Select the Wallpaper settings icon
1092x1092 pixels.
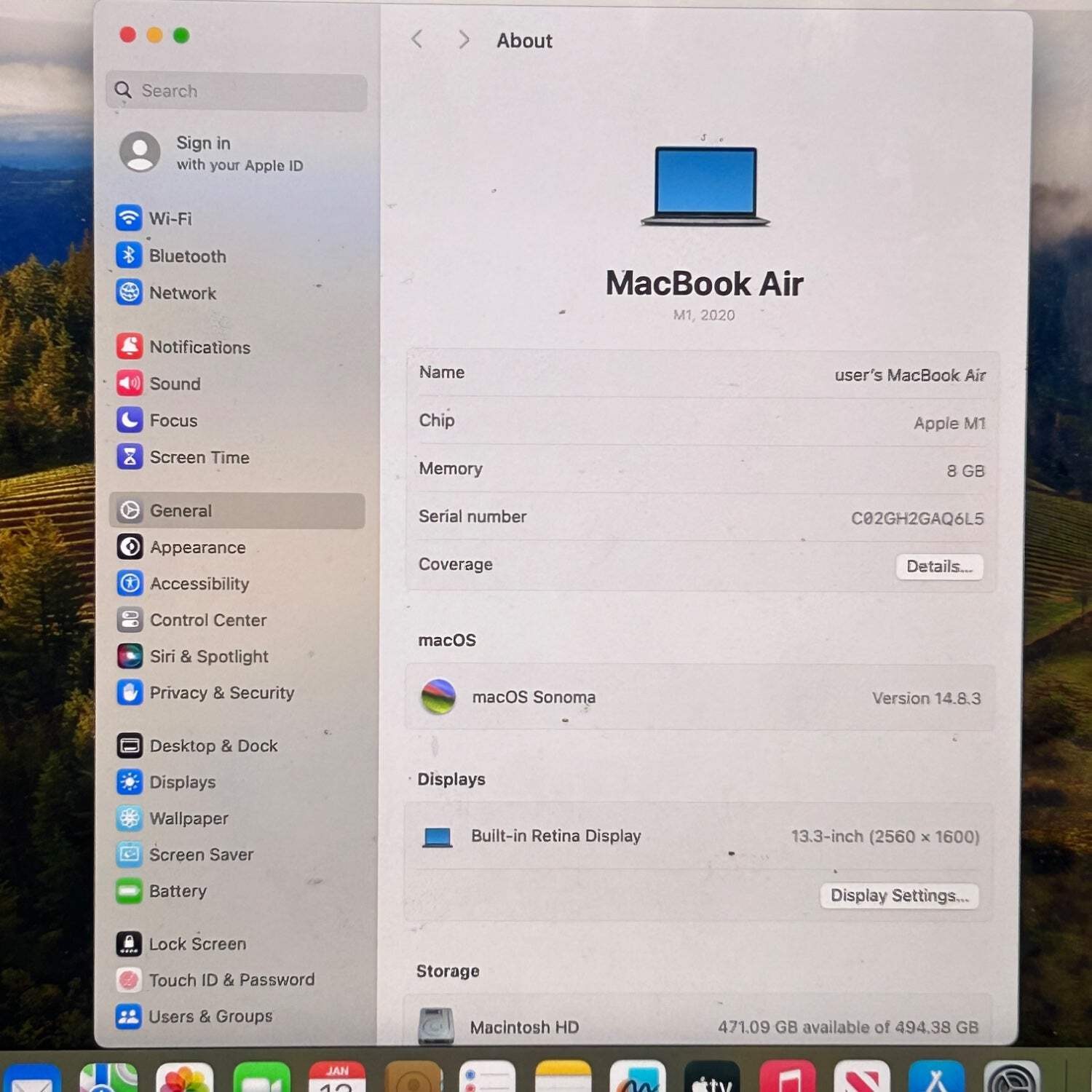130,818
